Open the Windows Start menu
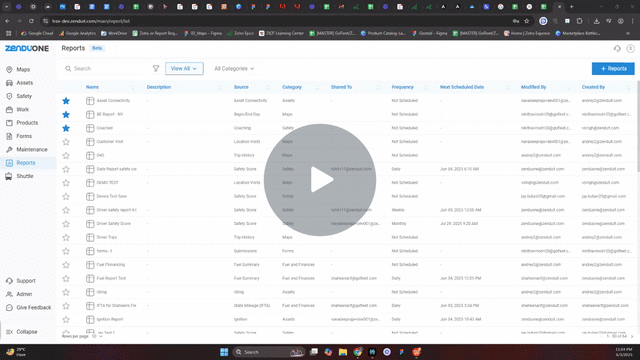Screen dimensions: 640x360 coord(224,352)
